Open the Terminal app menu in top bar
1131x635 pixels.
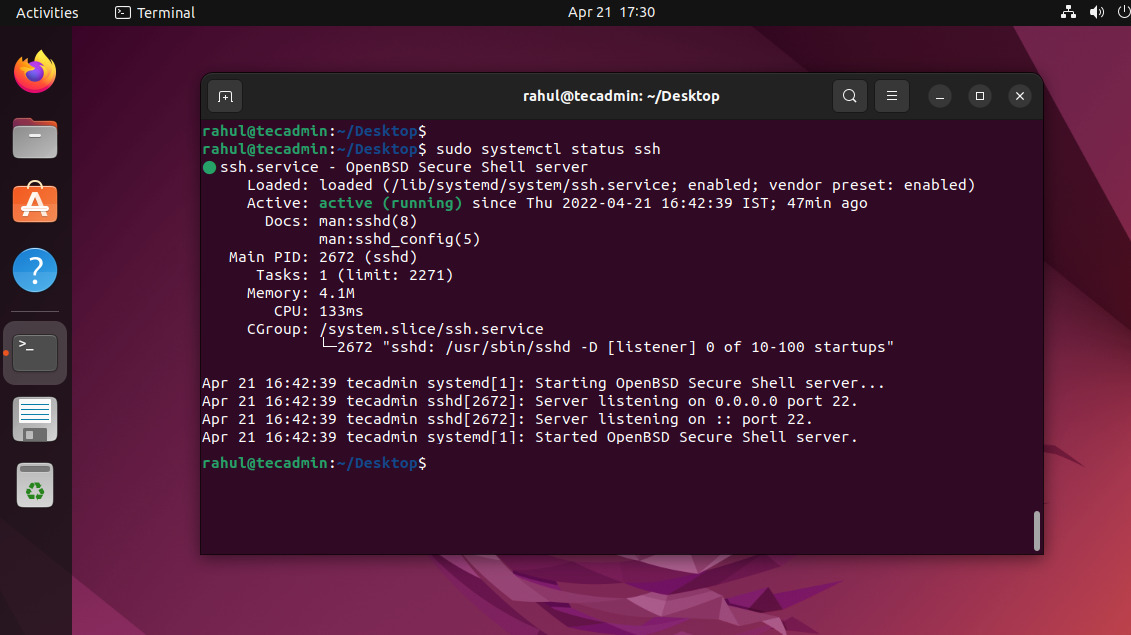click(x=155, y=12)
